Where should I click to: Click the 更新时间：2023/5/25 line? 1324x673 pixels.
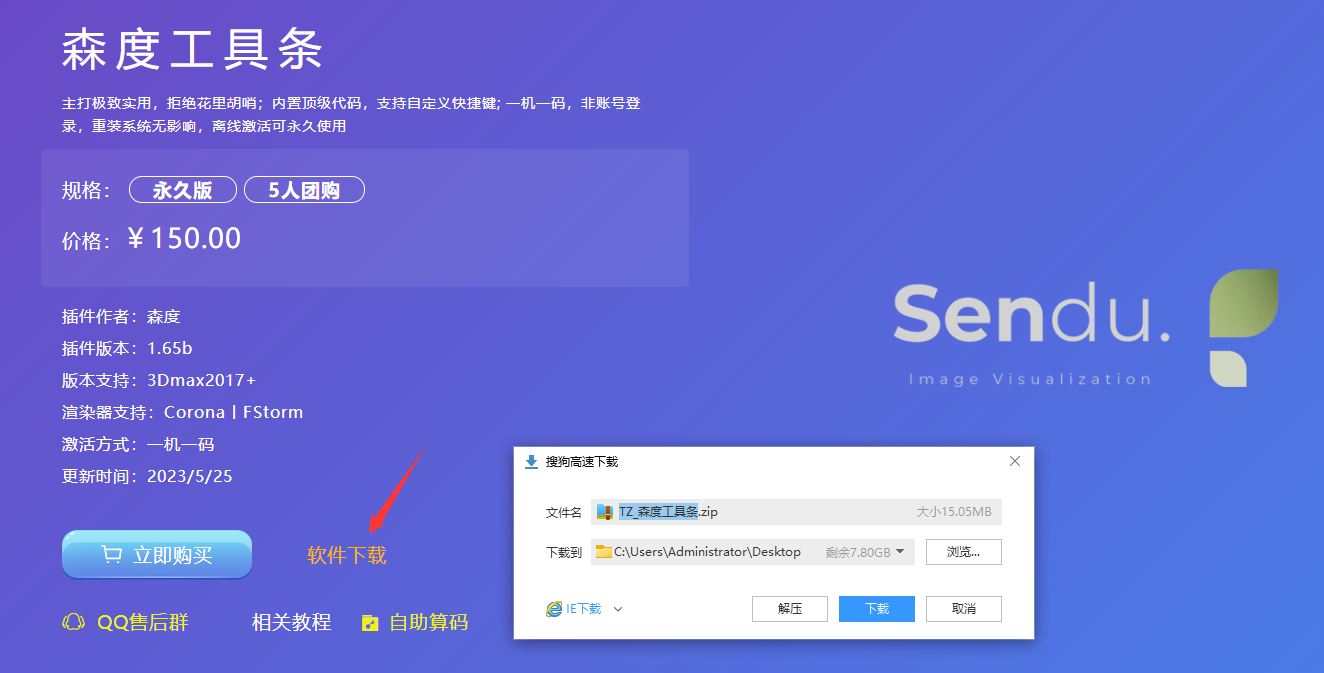147,476
